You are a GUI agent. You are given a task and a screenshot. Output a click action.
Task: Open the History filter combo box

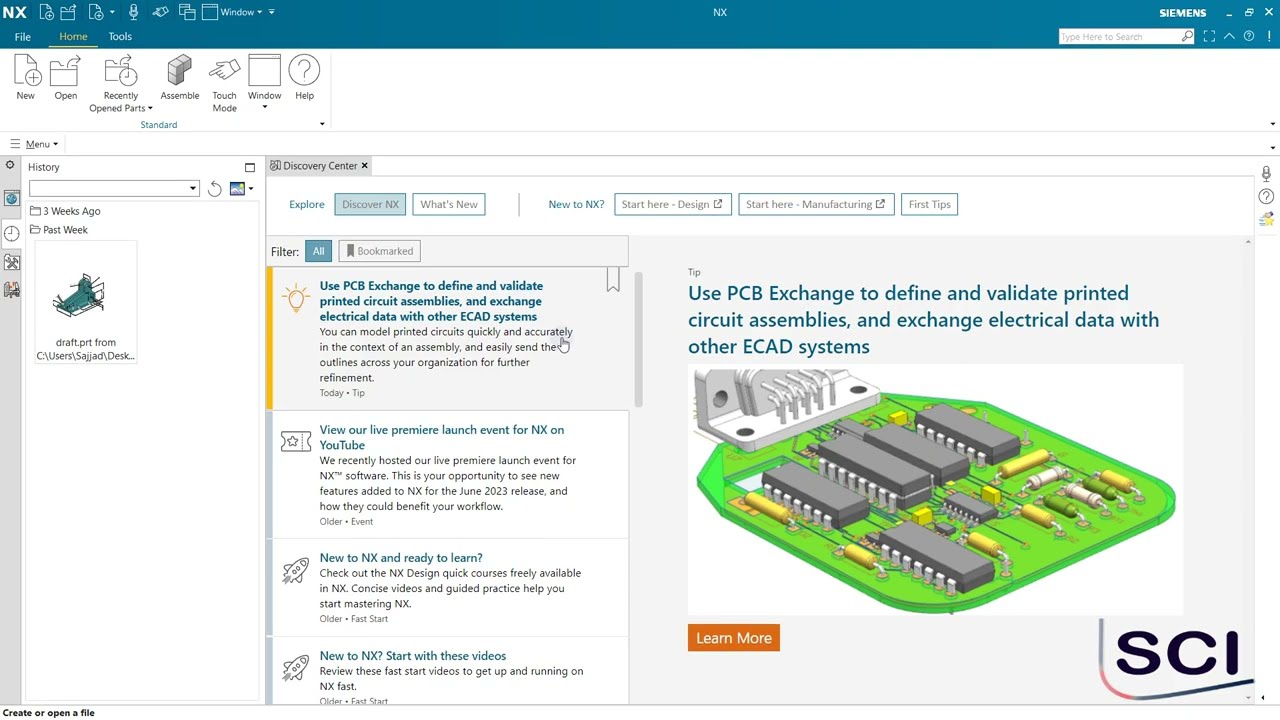click(114, 189)
